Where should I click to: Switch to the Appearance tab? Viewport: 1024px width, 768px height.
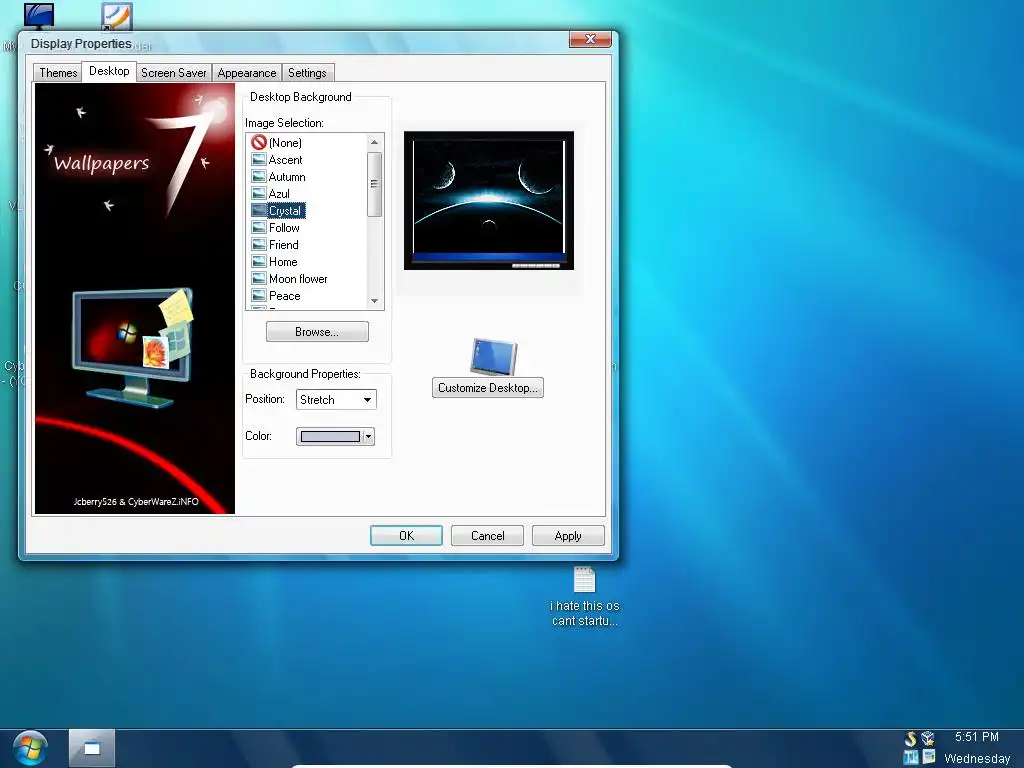247,72
